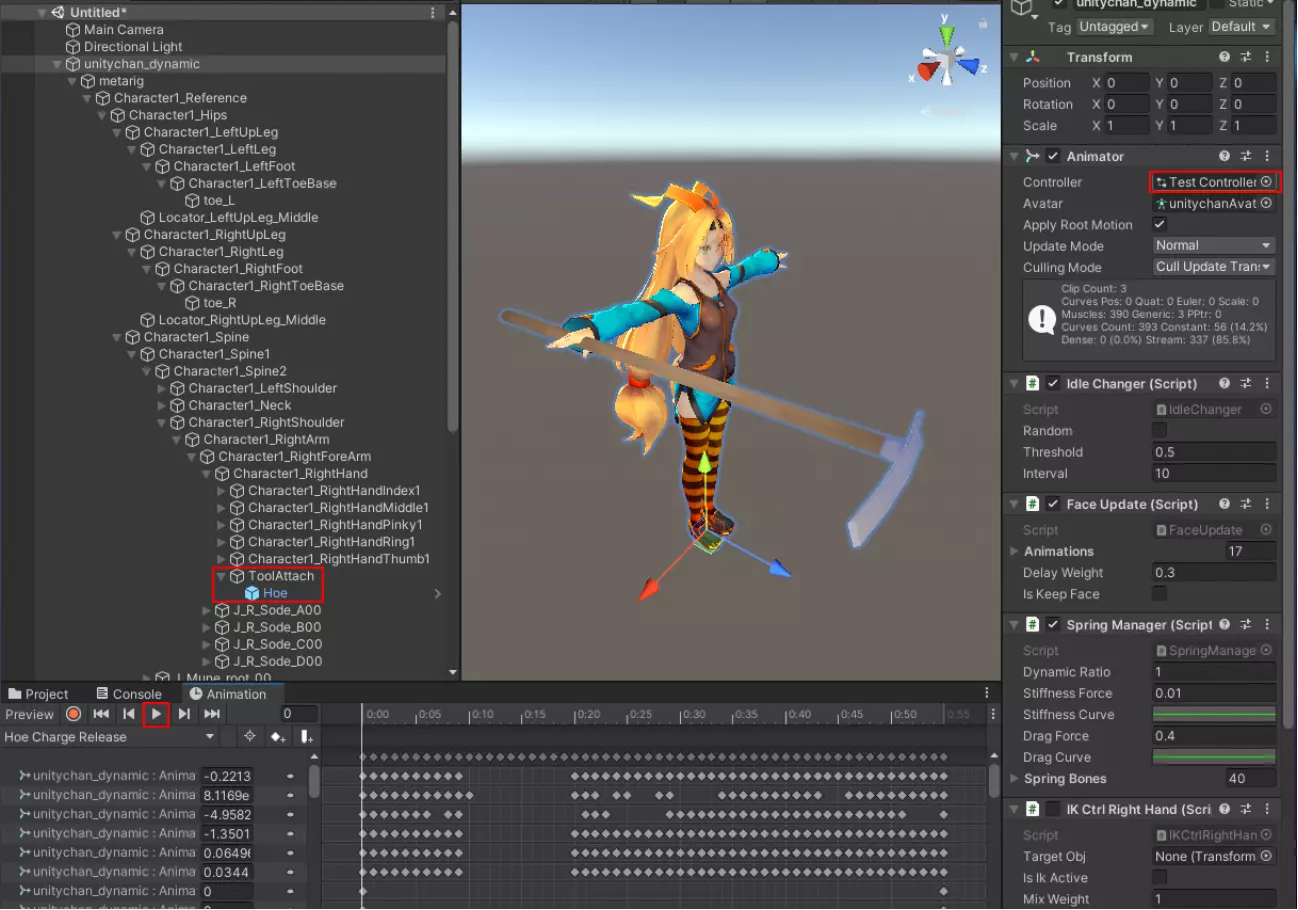
Task: Step to the next keyframe
Action: 184,714
